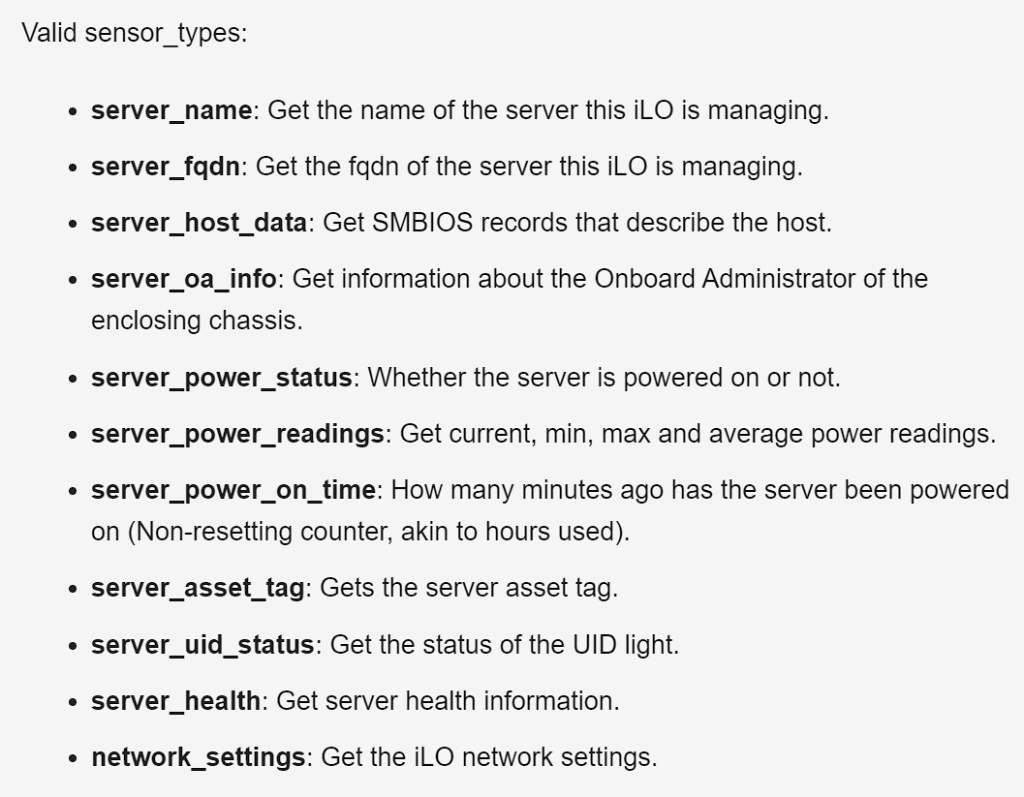Click the bold server_power_readings term
Viewport: 1024px width, 797px height.
pos(238,434)
